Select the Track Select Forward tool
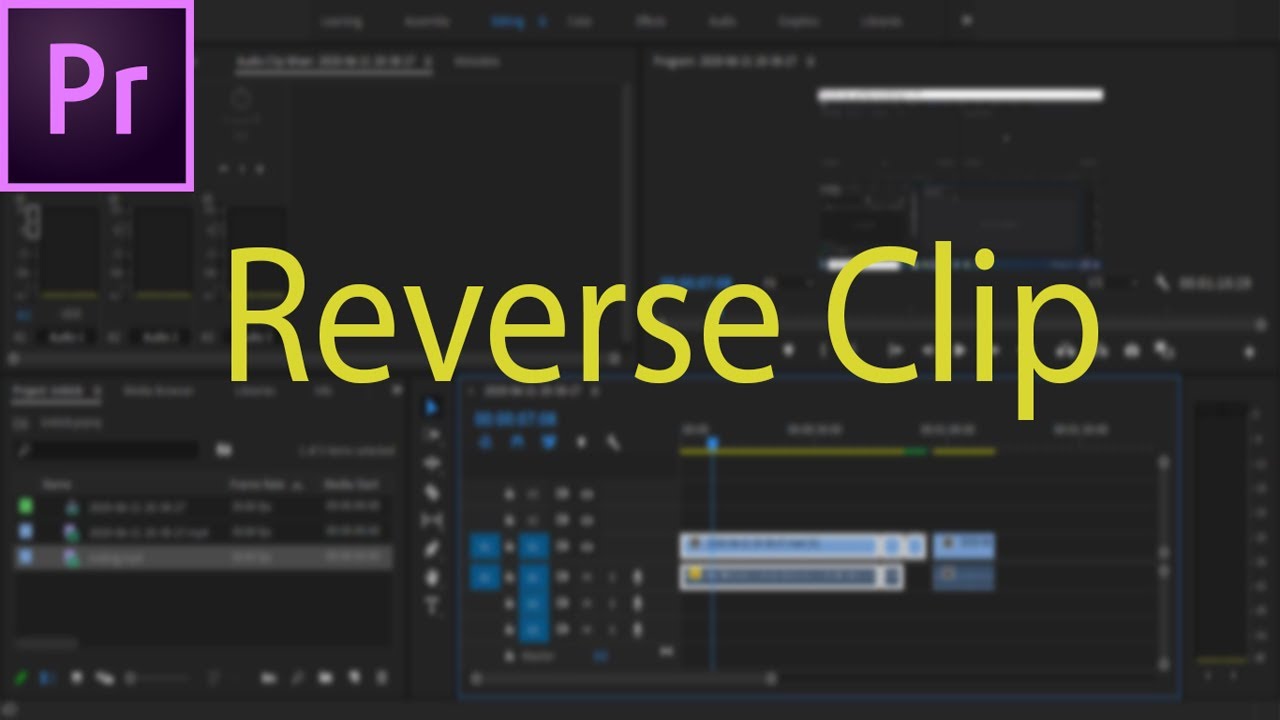 (x=432, y=435)
